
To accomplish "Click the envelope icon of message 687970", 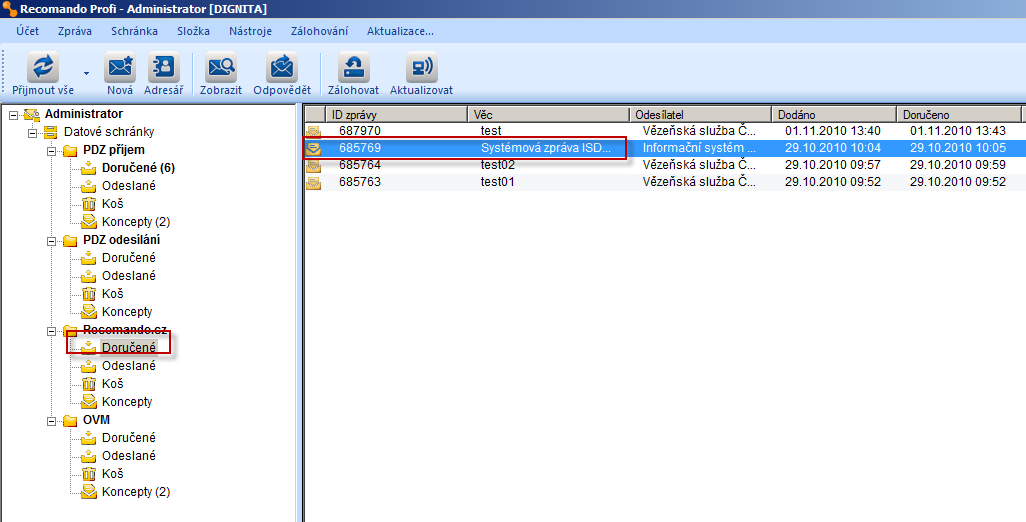I will click(x=314, y=131).
